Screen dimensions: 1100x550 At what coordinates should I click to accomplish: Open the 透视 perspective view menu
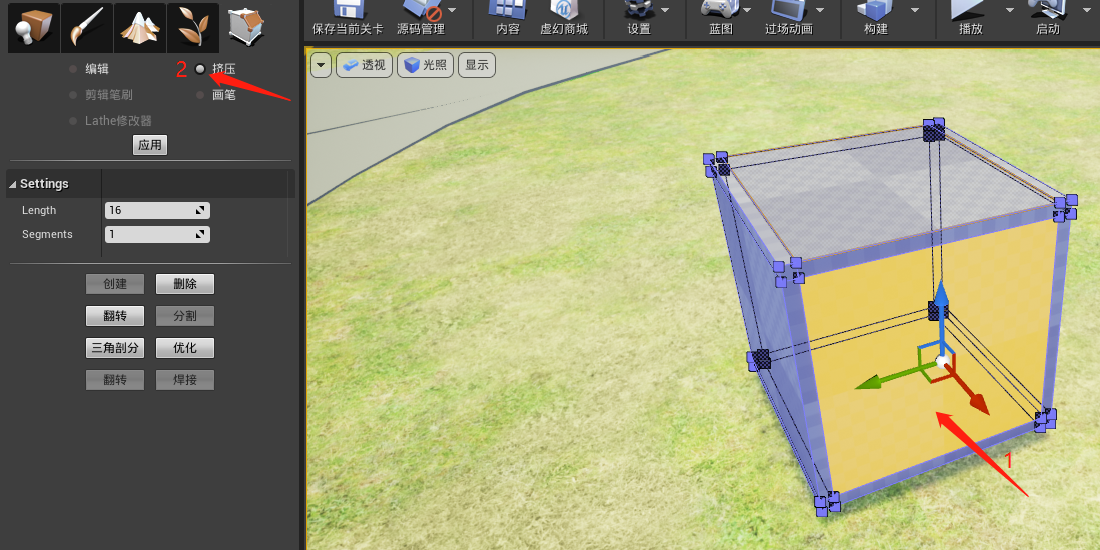pyautogui.click(x=364, y=66)
